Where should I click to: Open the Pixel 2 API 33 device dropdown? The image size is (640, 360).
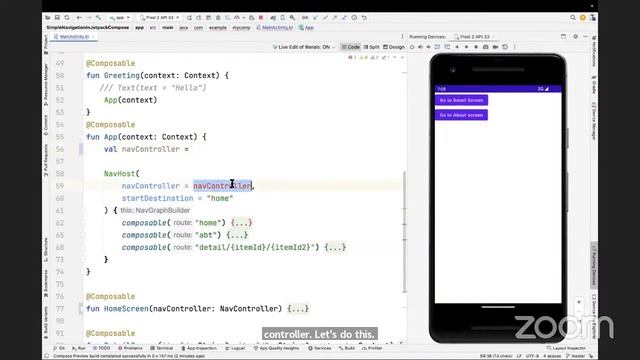160,18
